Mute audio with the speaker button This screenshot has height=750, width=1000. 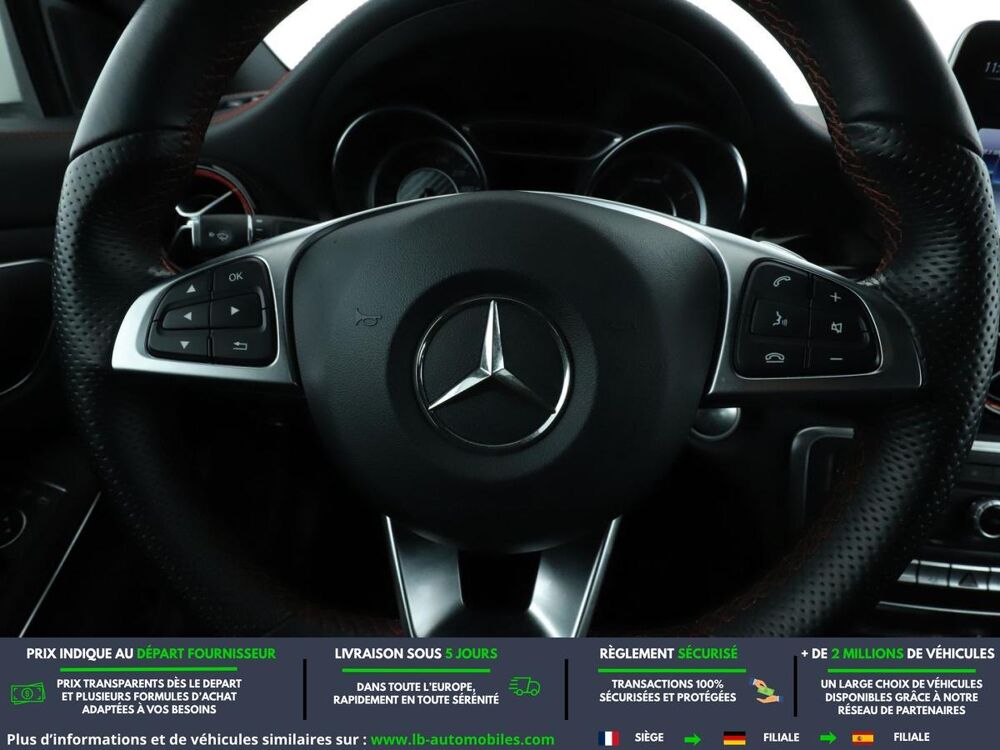click(837, 328)
